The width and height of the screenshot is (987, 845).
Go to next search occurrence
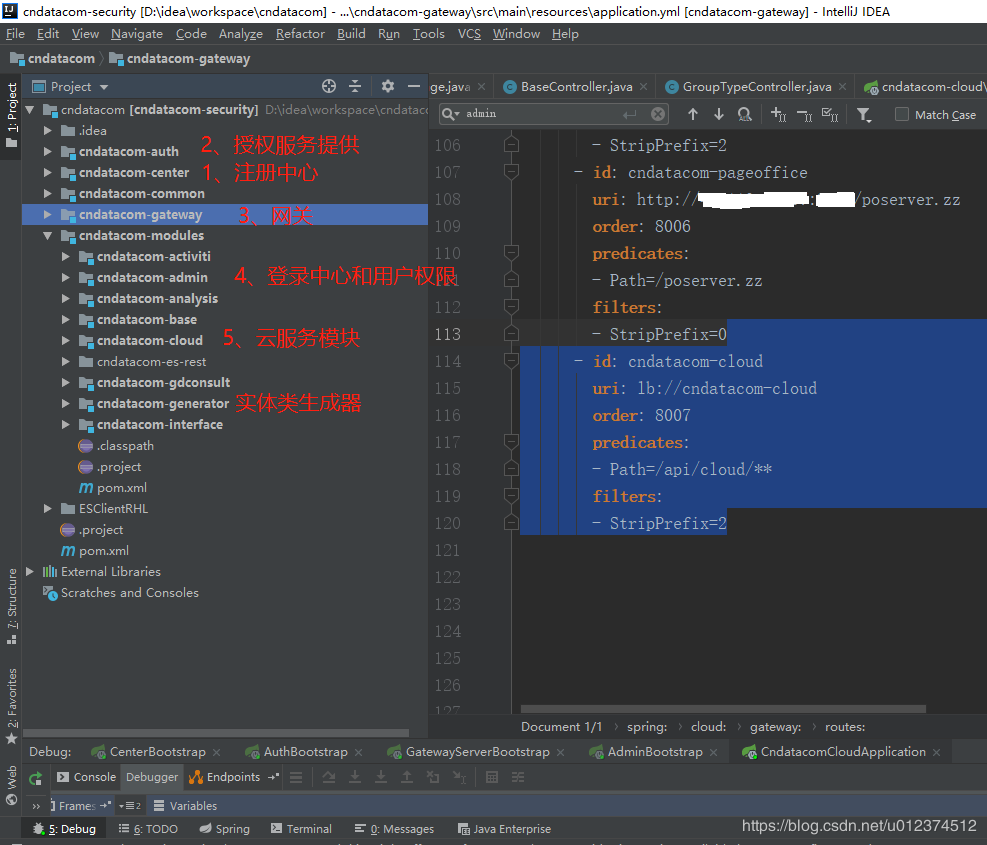coord(719,114)
